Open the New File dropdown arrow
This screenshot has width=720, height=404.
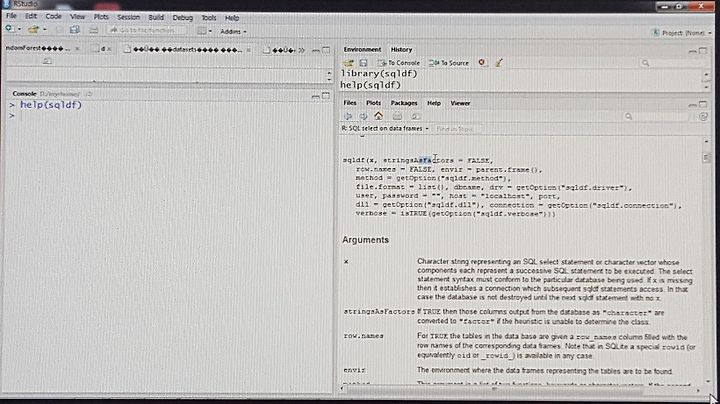pyautogui.click(x=20, y=29)
